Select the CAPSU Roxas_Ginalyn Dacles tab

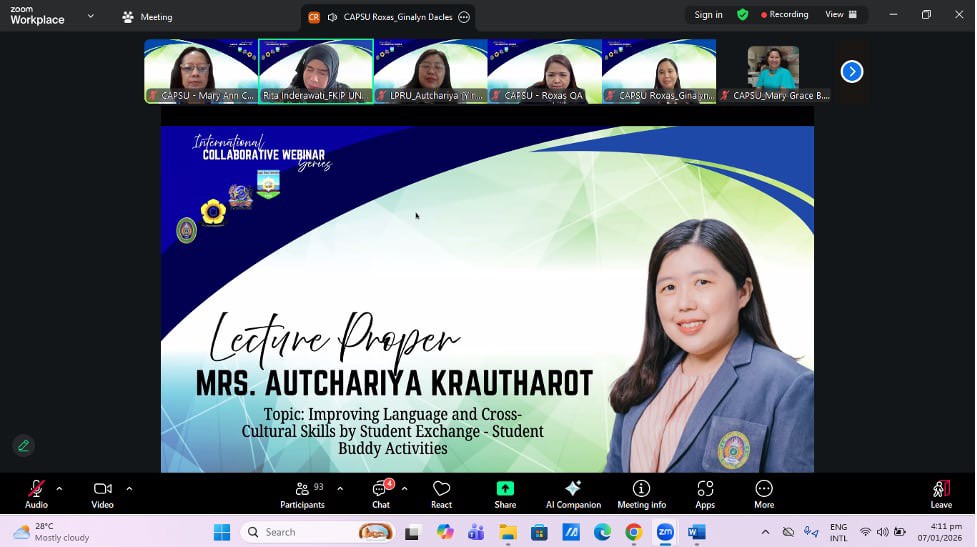click(388, 17)
